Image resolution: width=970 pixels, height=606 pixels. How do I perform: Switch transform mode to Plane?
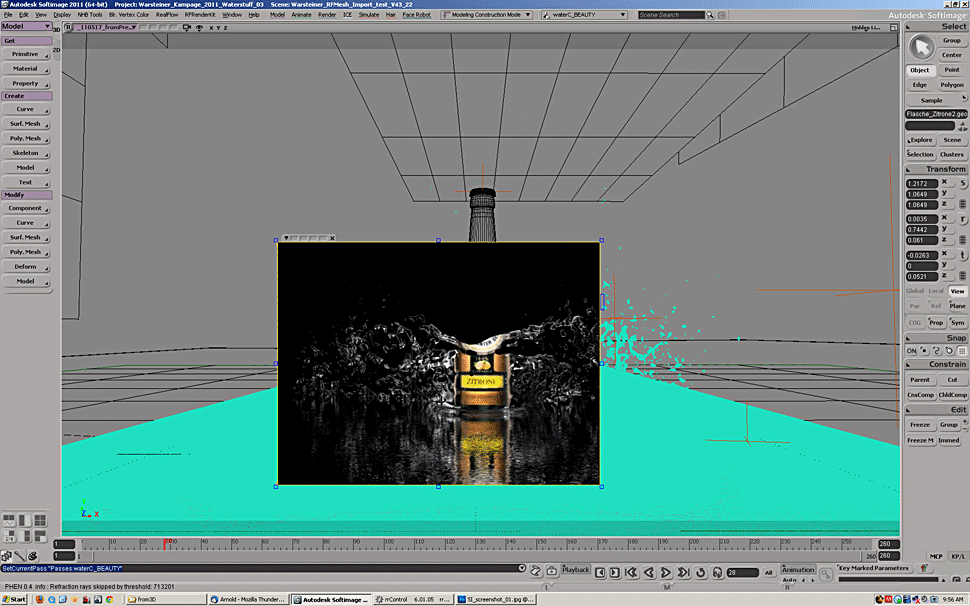[x=957, y=305]
